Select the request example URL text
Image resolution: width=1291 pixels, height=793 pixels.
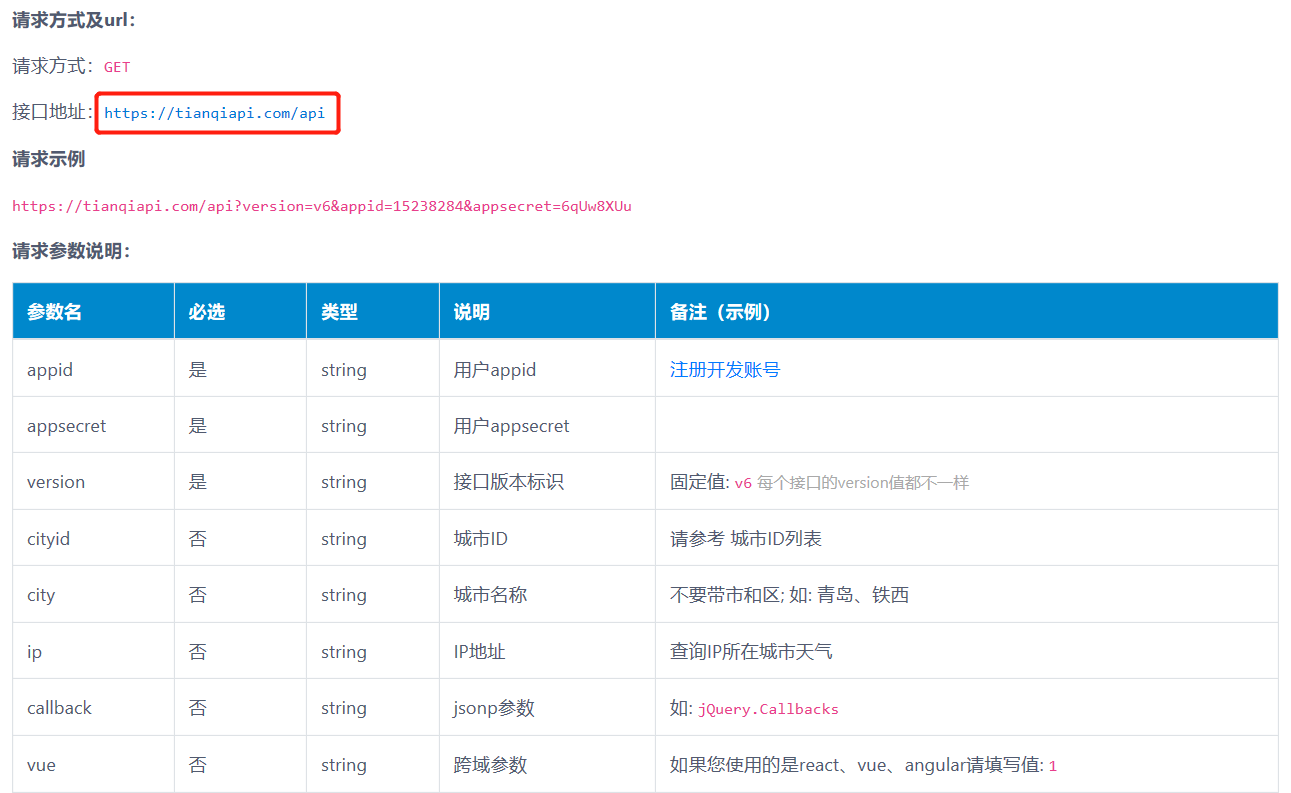coord(322,206)
